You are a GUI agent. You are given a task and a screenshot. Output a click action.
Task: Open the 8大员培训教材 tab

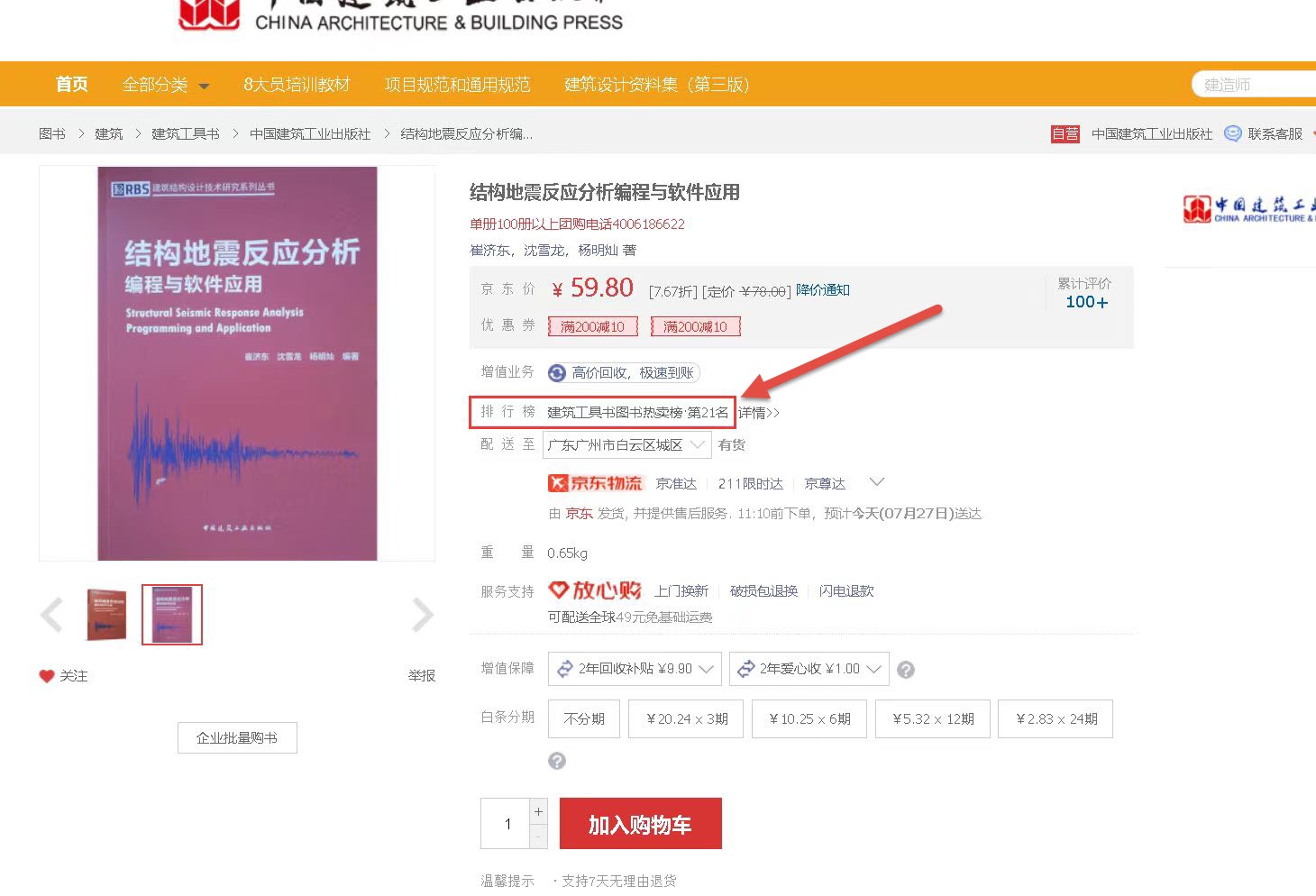[x=297, y=85]
